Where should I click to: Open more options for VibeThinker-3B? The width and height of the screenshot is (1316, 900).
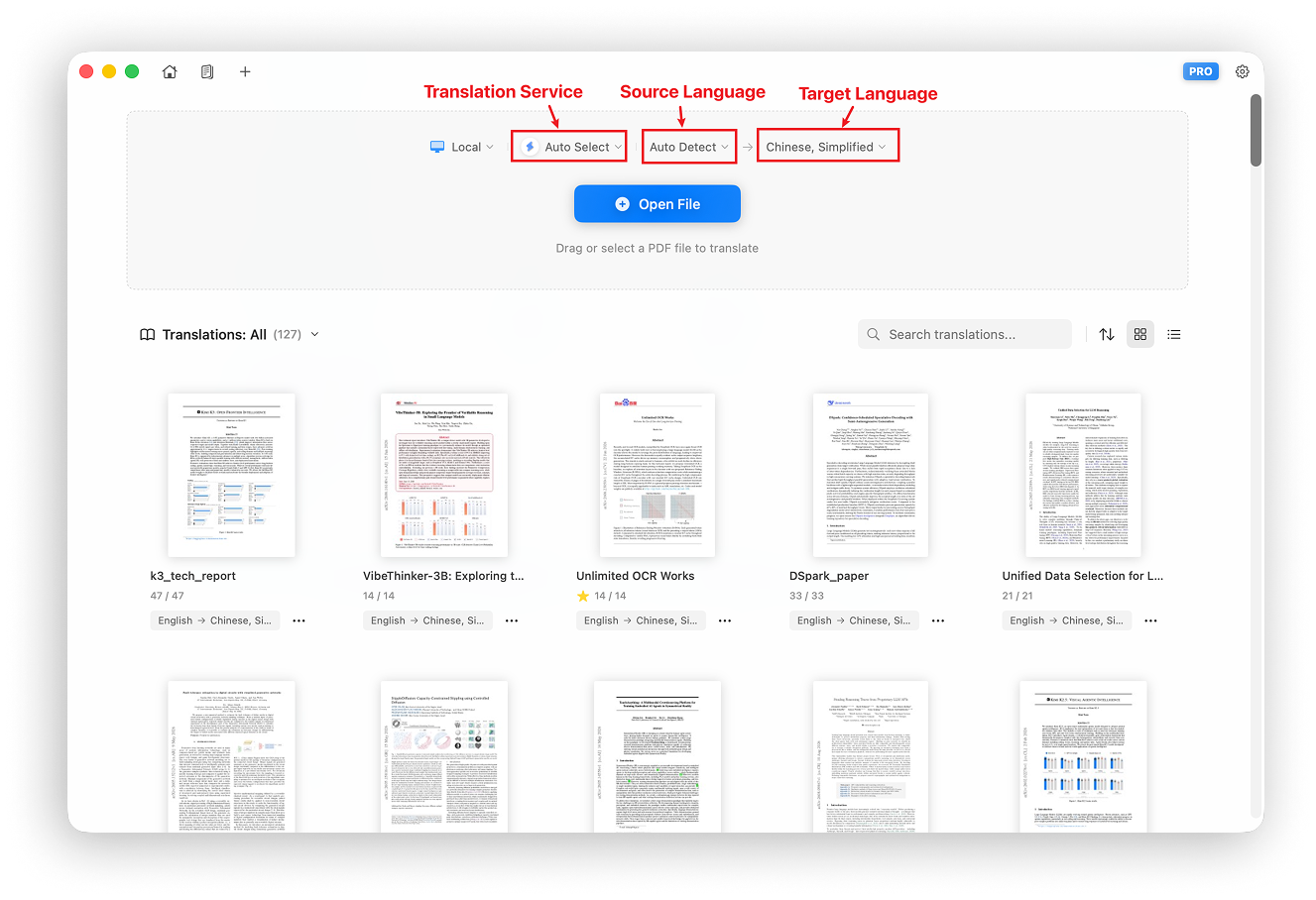pyautogui.click(x=512, y=620)
